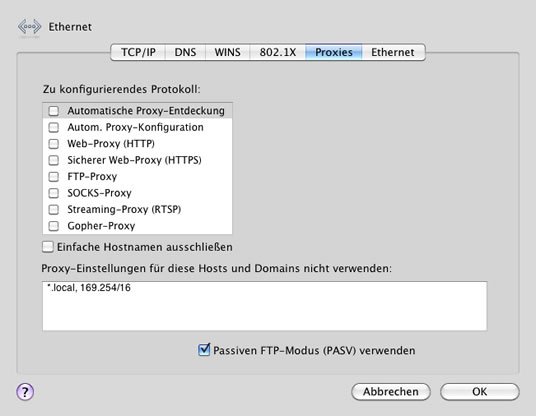
Task: Check Autom. Proxy-Konfiguration option
Action: pyautogui.click(x=54, y=127)
